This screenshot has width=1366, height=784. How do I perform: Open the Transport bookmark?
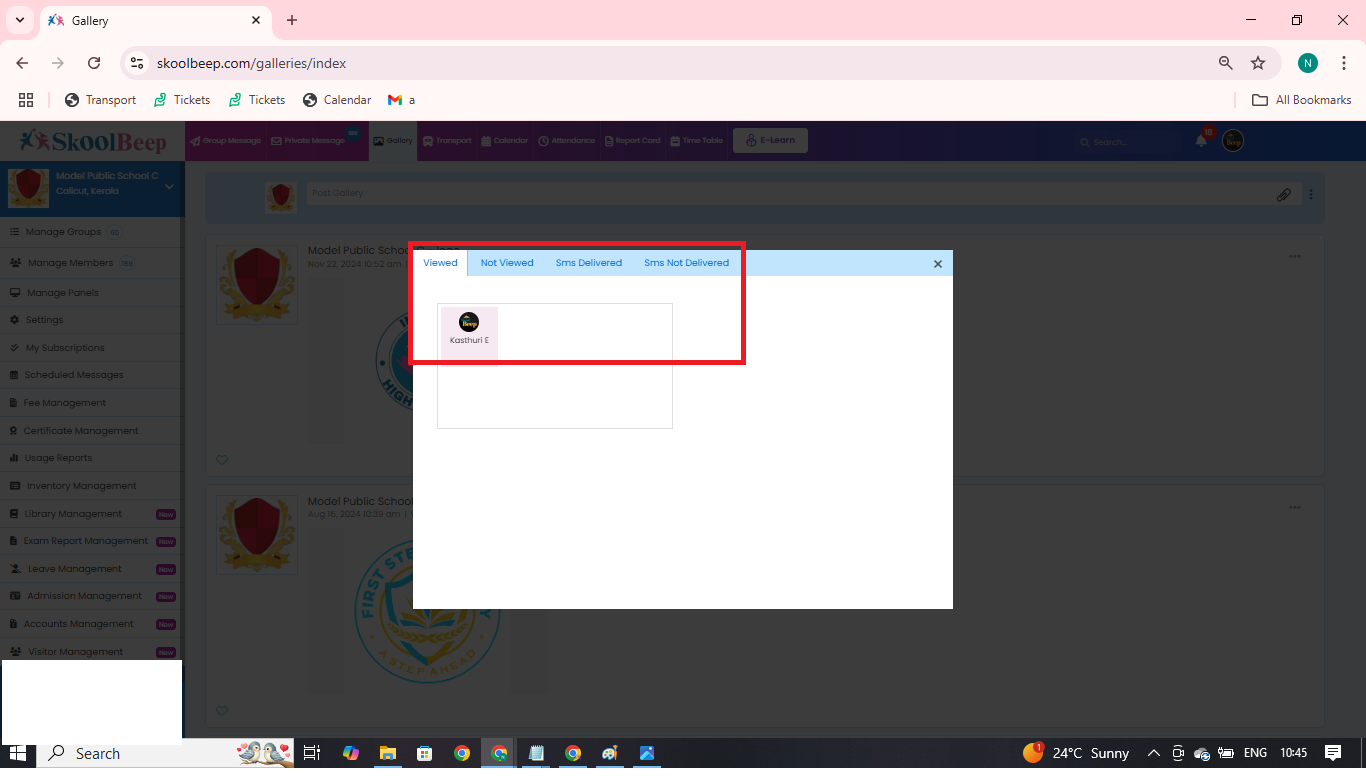(x=100, y=100)
